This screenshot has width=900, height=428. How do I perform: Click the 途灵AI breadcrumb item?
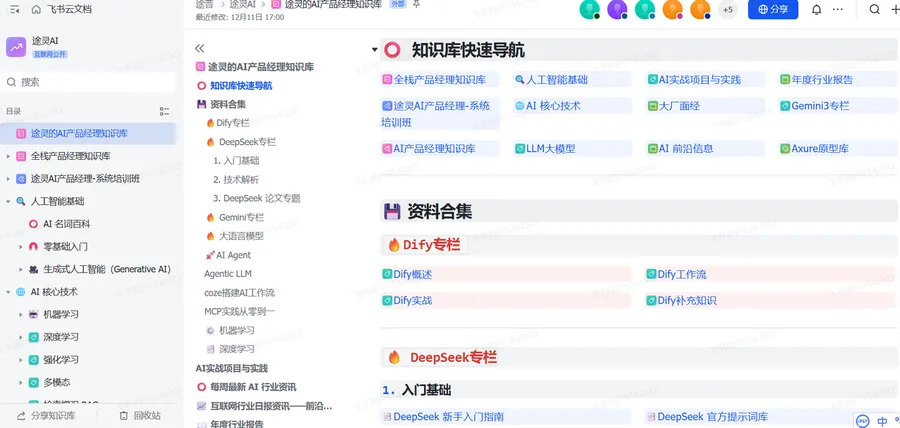pos(242,5)
